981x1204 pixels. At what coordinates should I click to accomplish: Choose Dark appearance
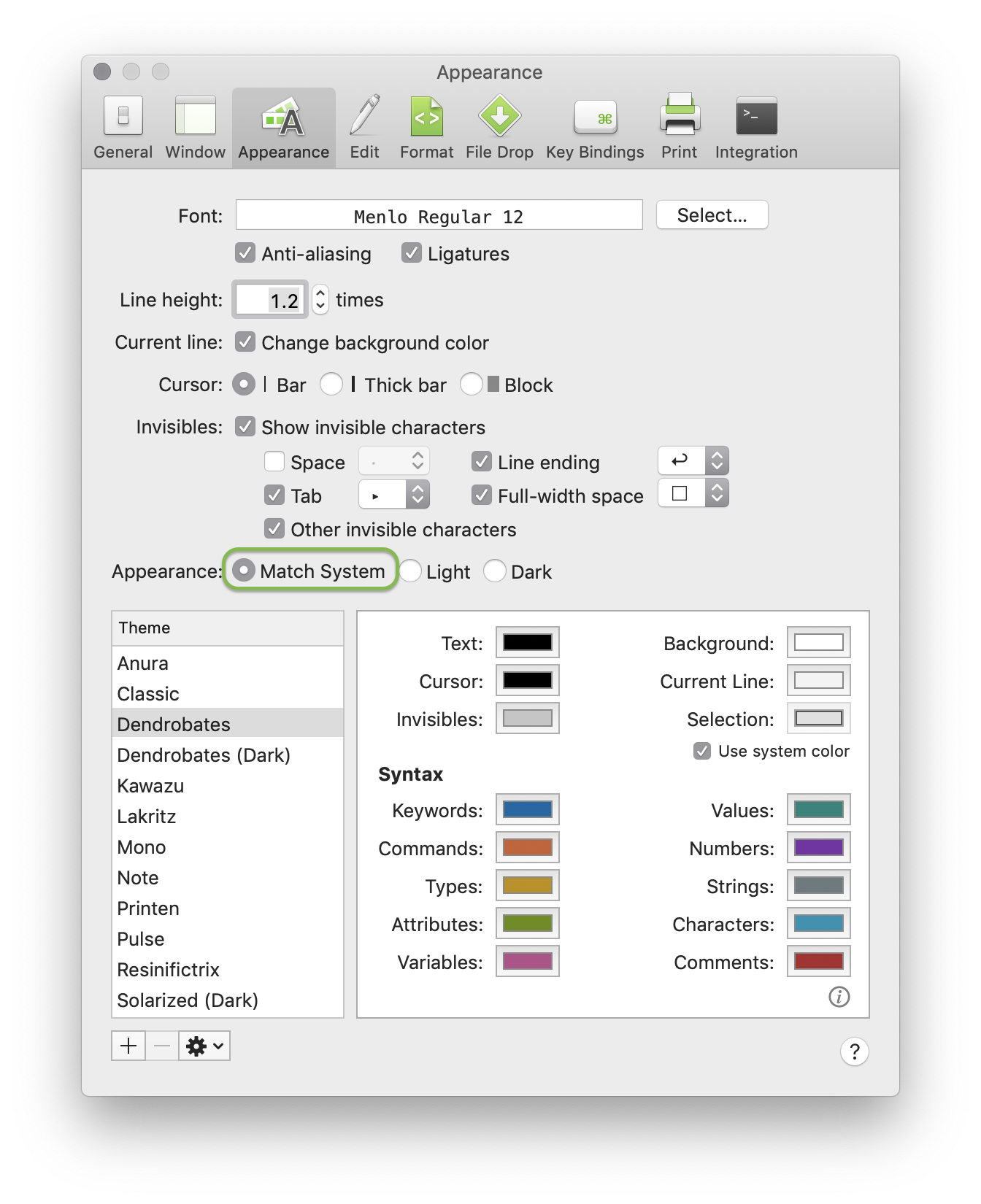495,571
